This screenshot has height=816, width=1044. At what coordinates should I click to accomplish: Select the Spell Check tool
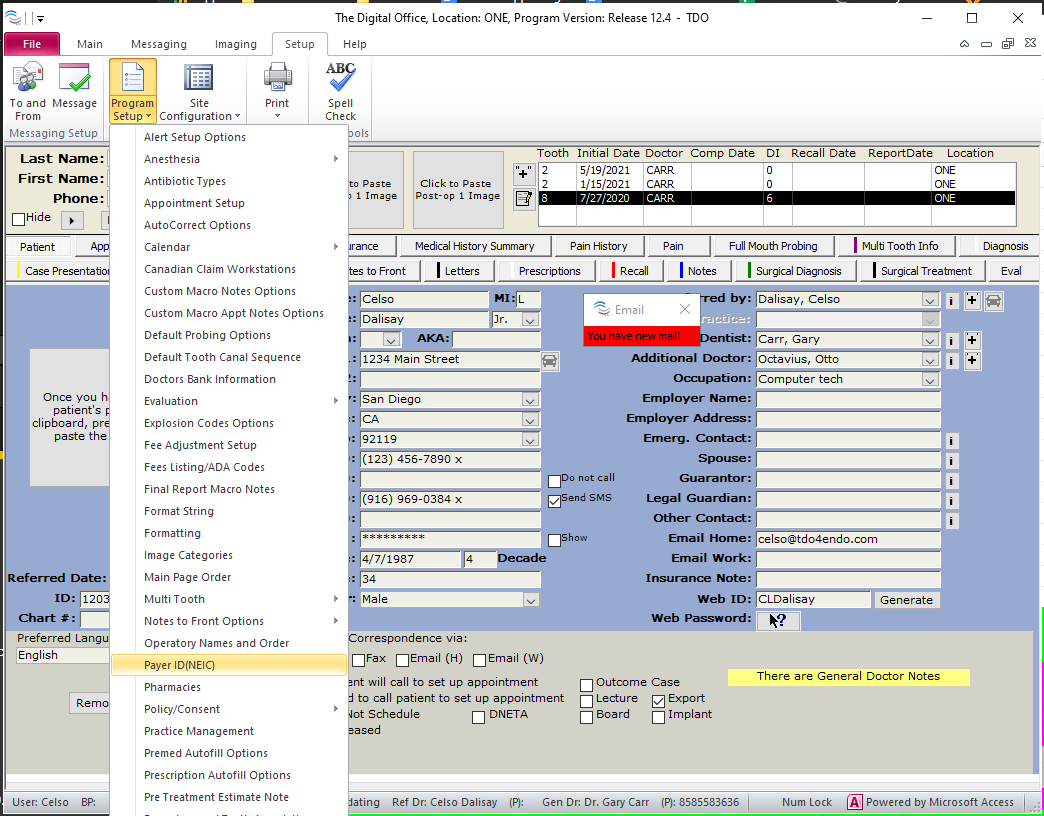click(x=339, y=90)
